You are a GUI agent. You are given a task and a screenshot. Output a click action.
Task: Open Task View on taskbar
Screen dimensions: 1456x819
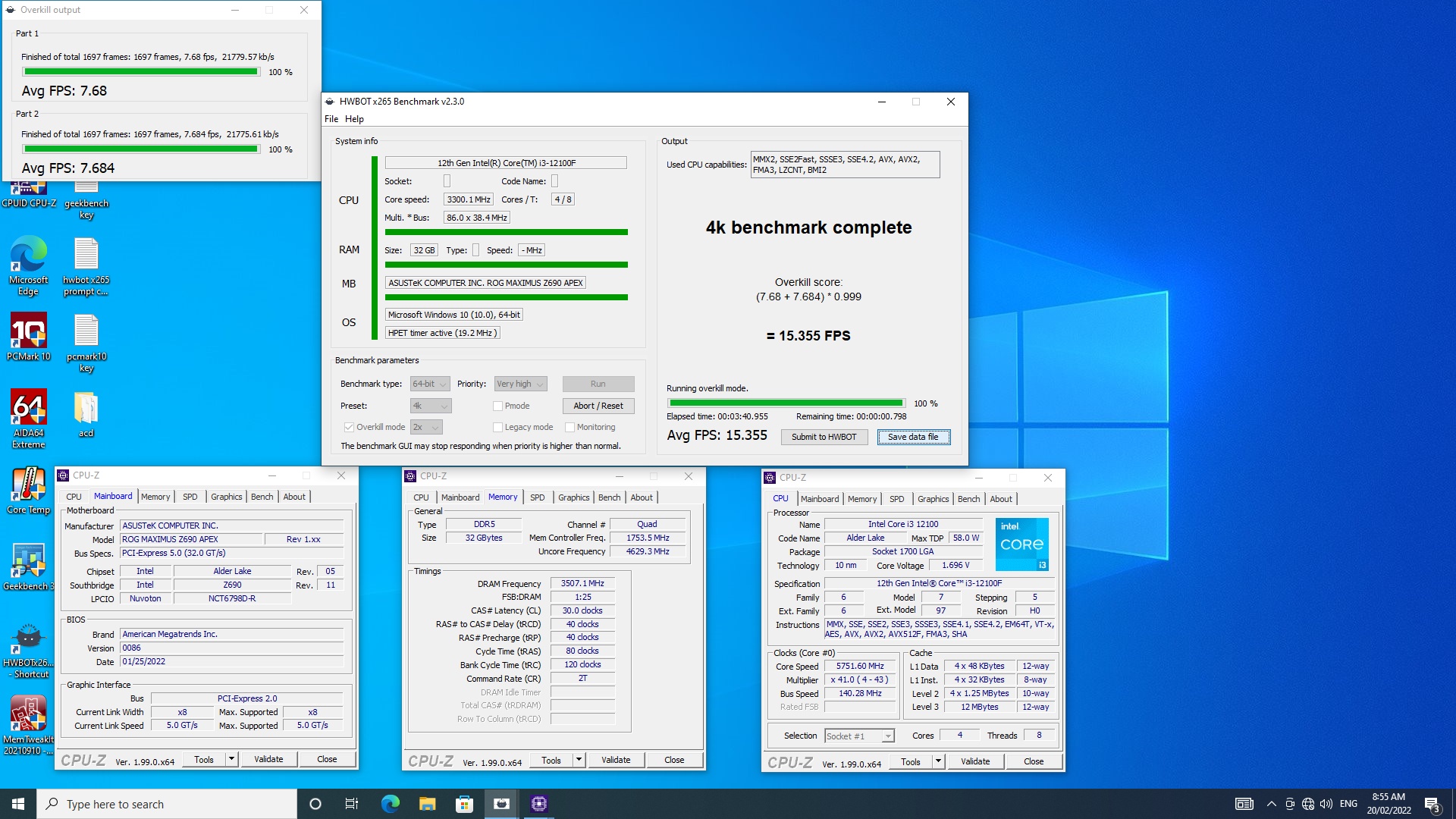click(352, 804)
